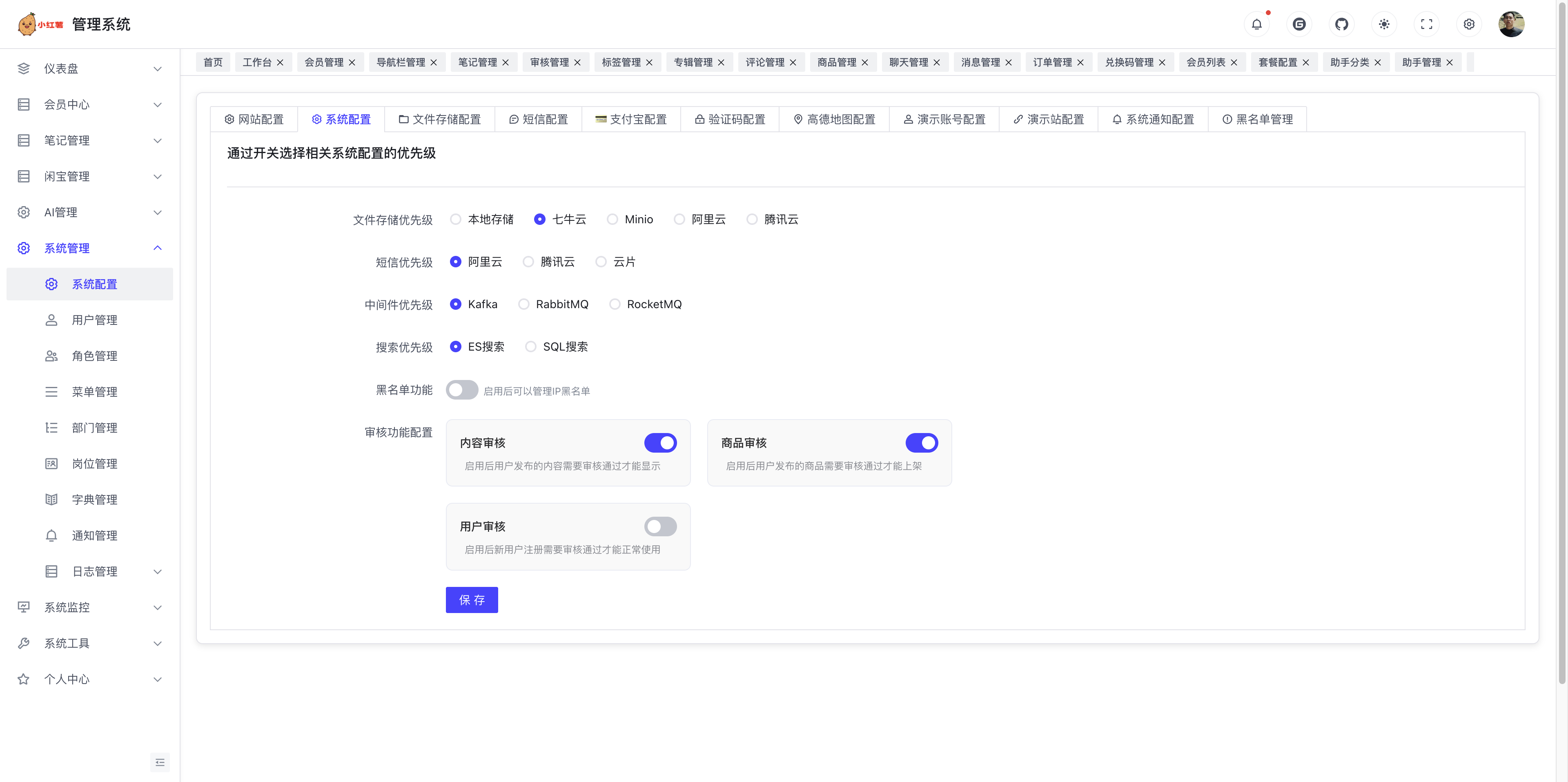Select RabbitMQ as middleware priority
Screen dimensions: 1568x782
pos(524,304)
